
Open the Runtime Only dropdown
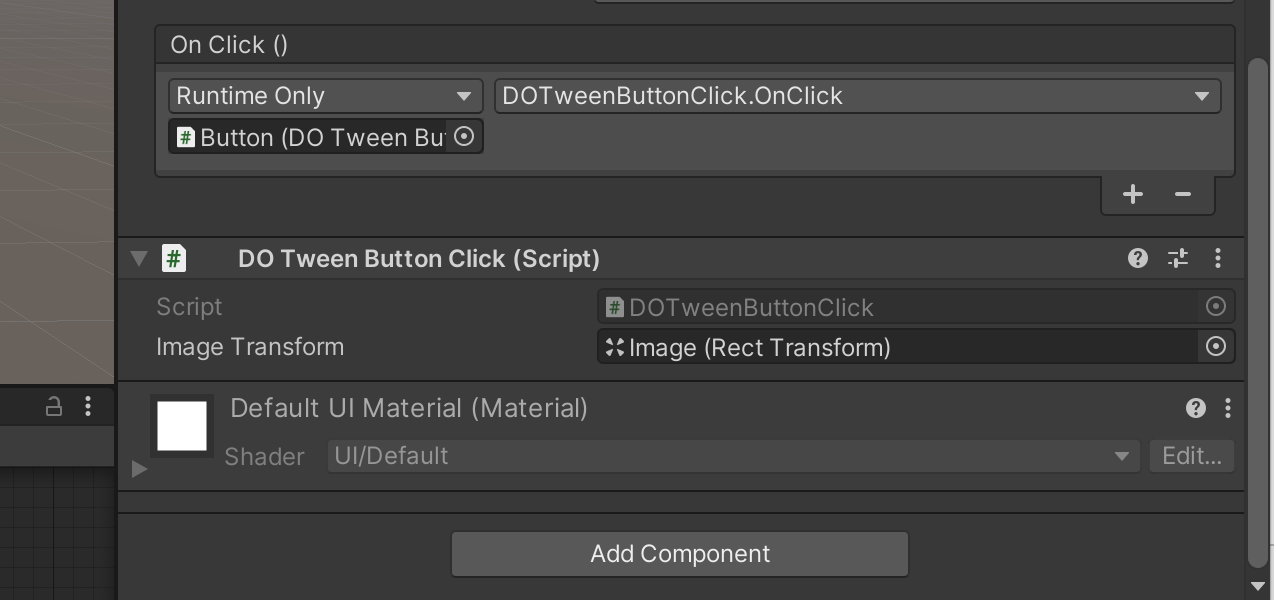click(x=325, y=96)
